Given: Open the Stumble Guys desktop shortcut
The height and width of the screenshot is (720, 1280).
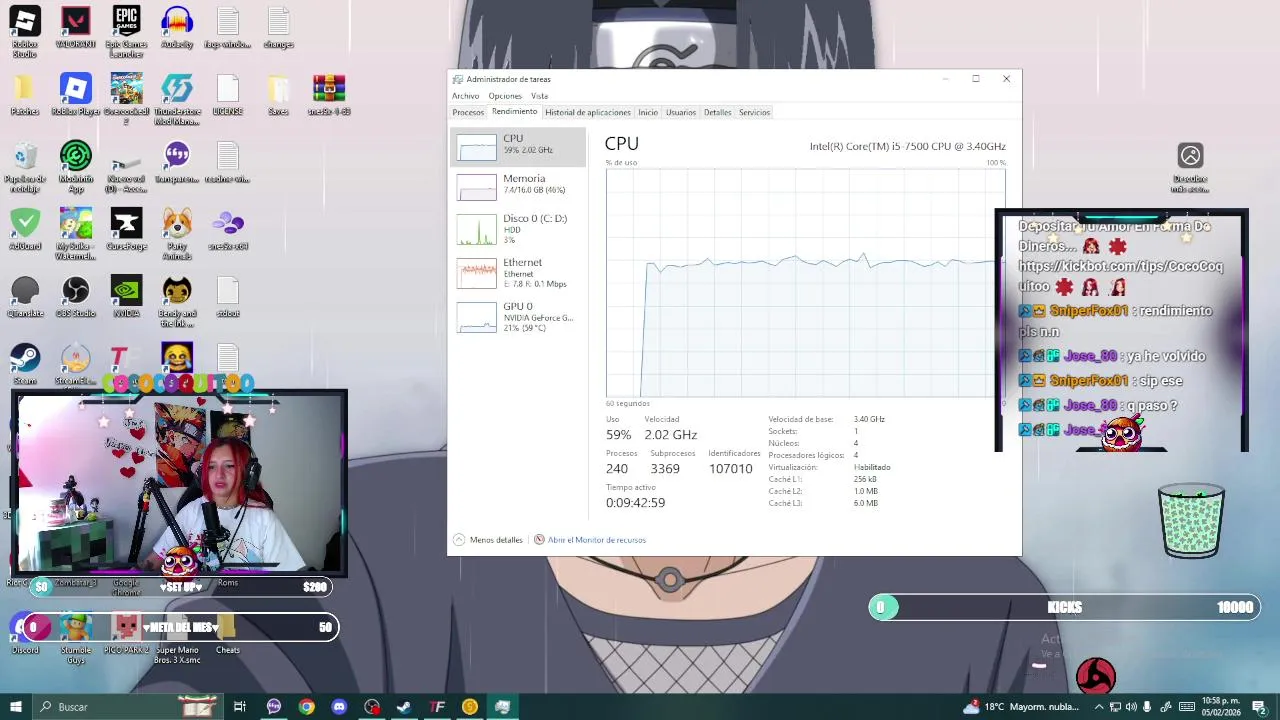Looking at the screenshot, I should (x=75, y=638).
